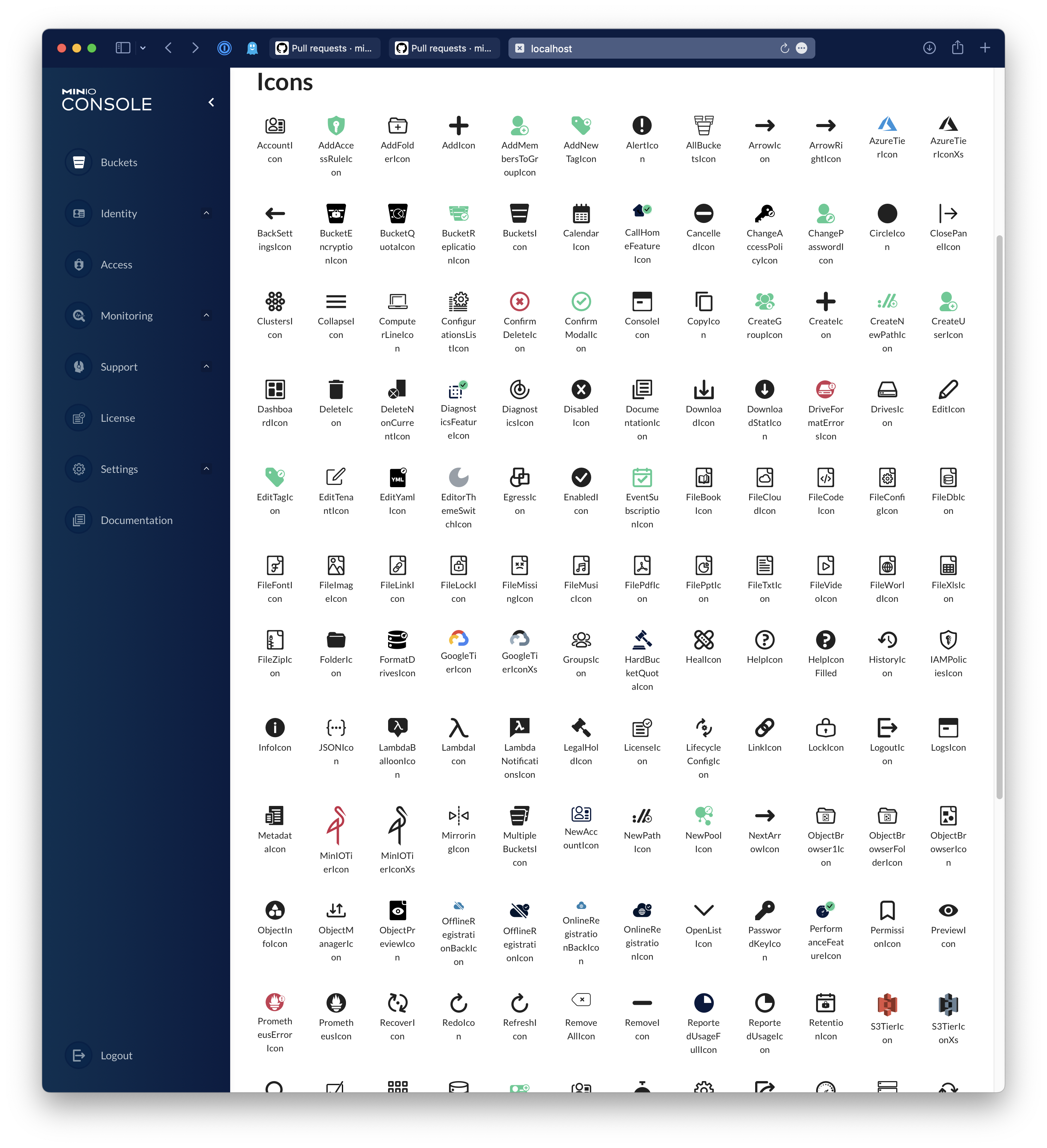Collapse the console sidebar with arrow
This screenshot has width=1047, height=1148.
tap(211, 103)
